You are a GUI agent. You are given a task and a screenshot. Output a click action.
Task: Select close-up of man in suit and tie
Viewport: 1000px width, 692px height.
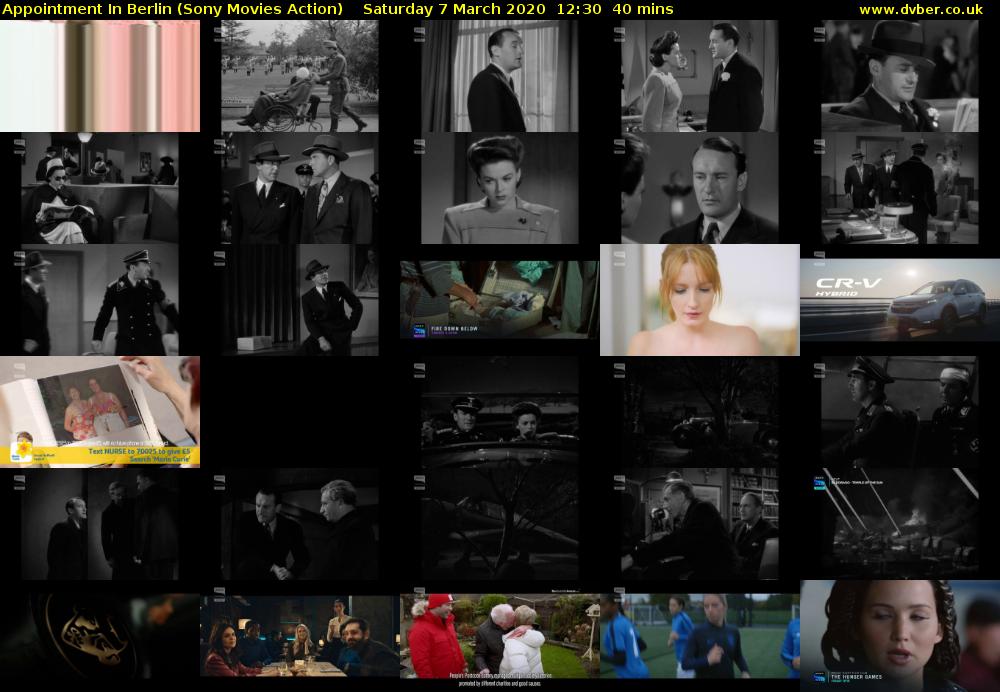[700, 188]
